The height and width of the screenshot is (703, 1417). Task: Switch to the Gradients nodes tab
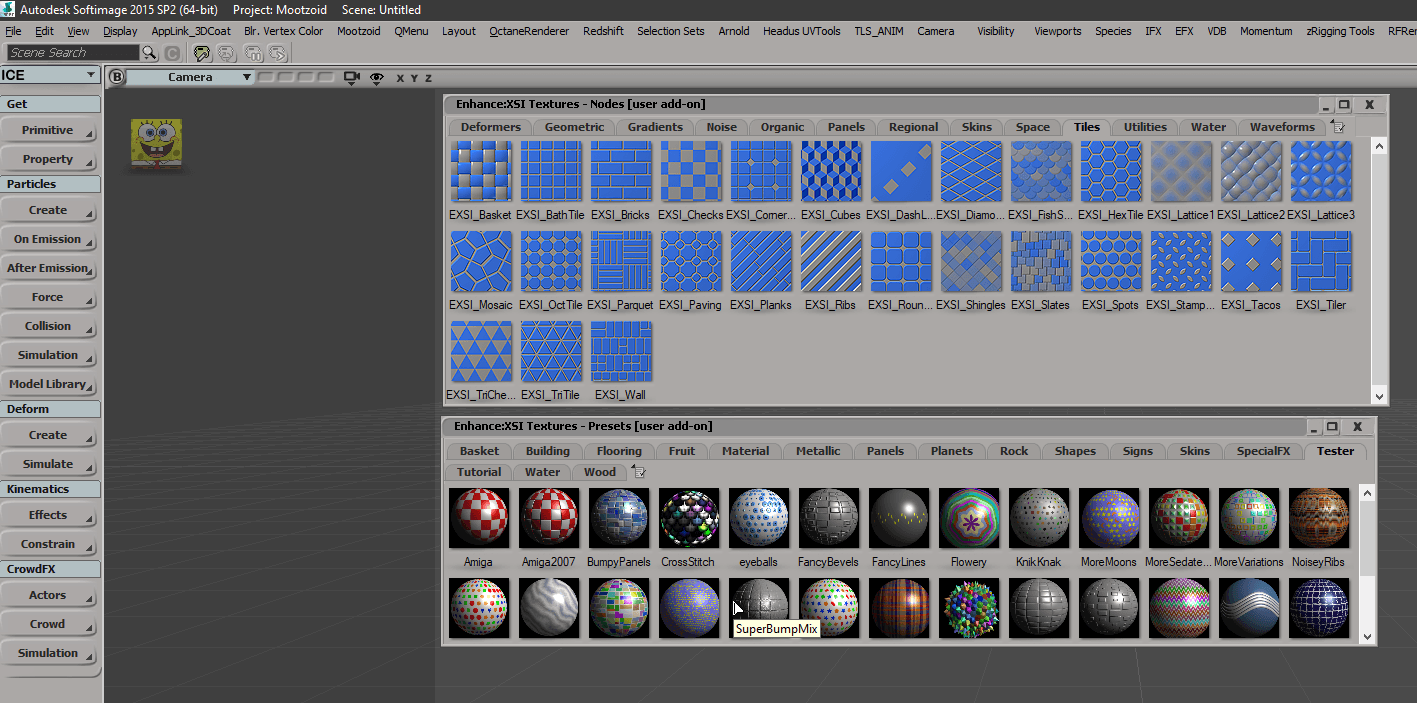(x=655, y=127)
